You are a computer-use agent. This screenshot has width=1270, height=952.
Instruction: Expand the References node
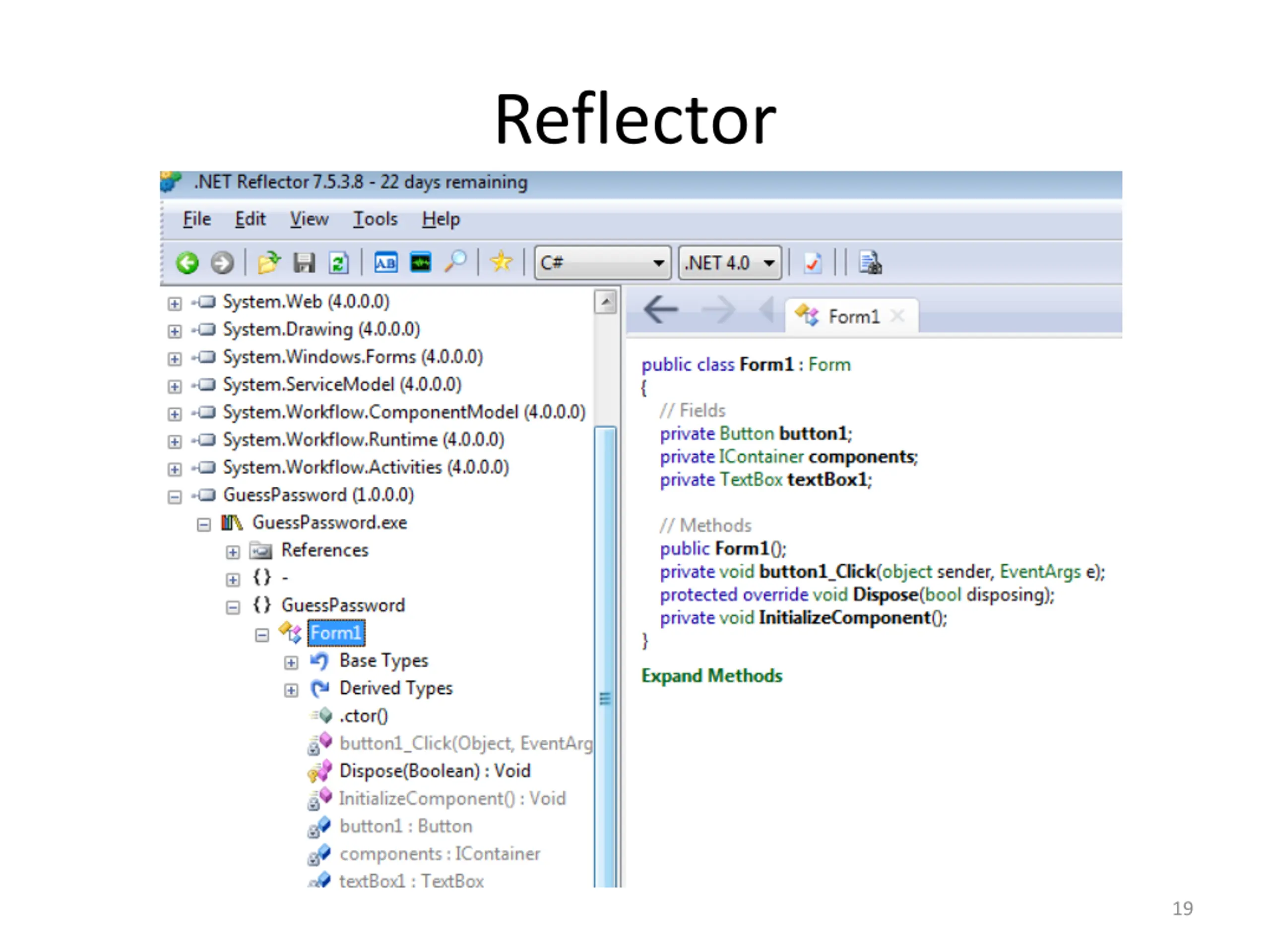click(233, 552)
